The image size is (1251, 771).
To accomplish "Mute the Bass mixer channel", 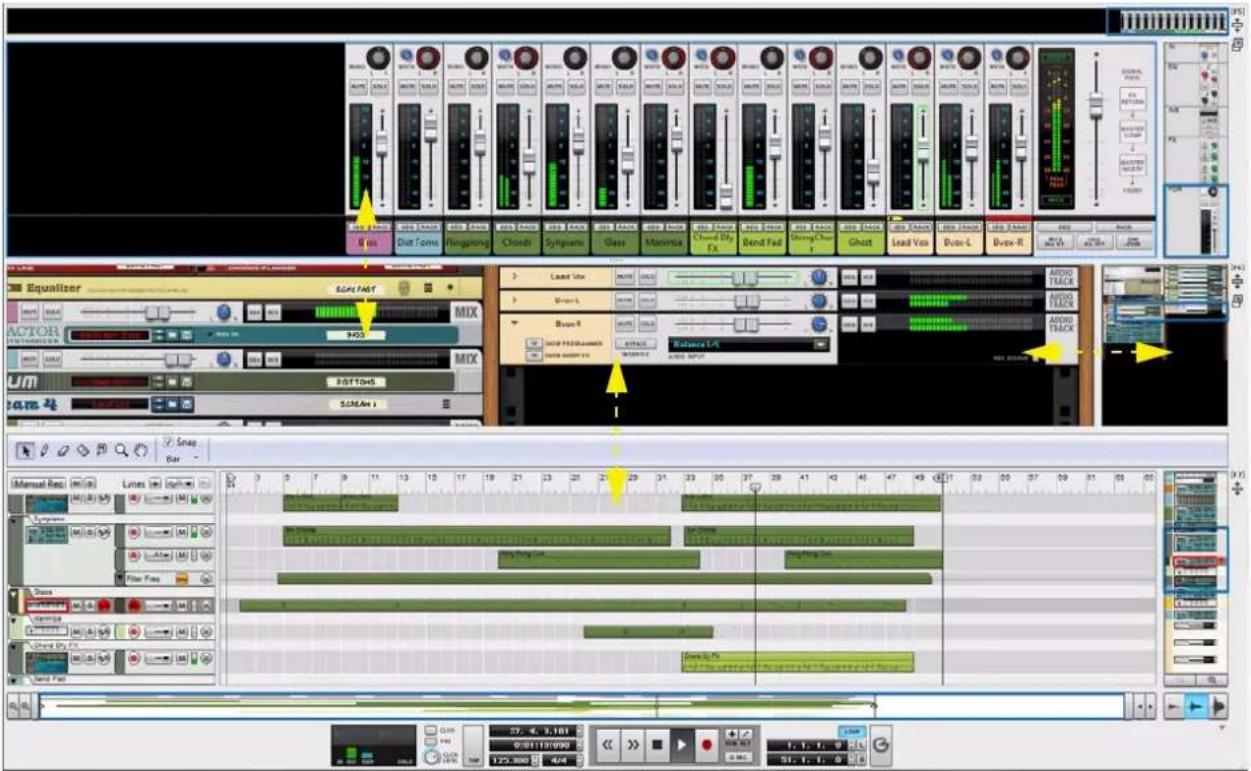I will pyautogui.click(x=358, y=85).
